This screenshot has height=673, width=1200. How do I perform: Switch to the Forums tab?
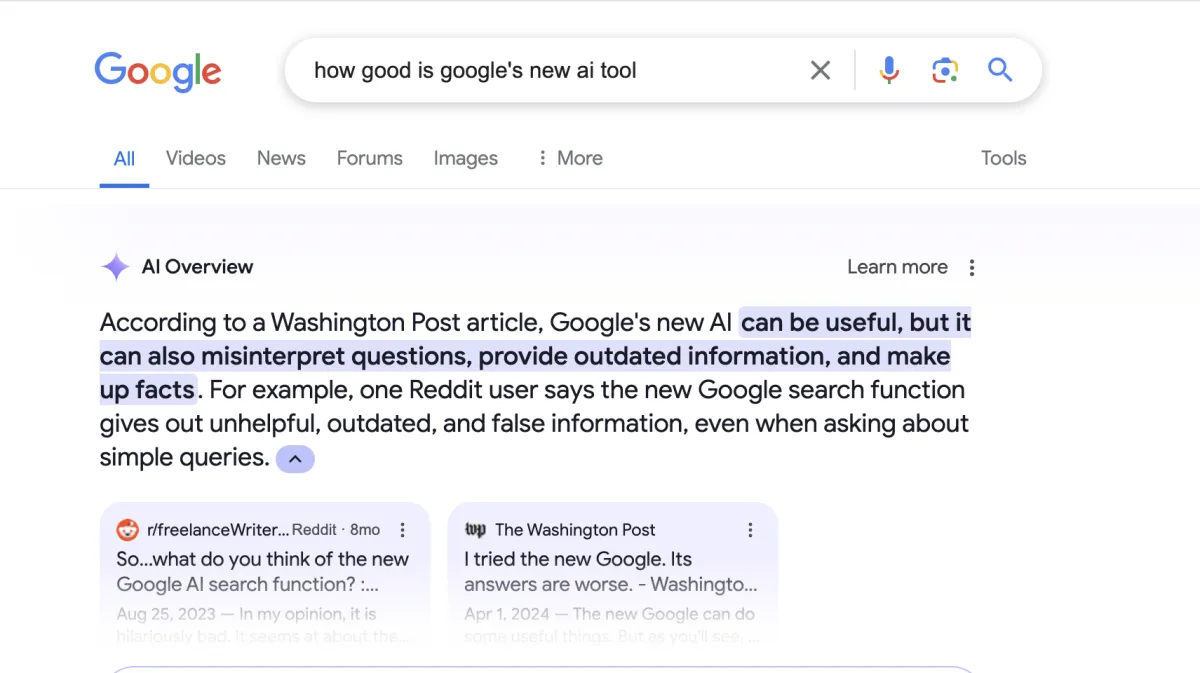(369, 158)
